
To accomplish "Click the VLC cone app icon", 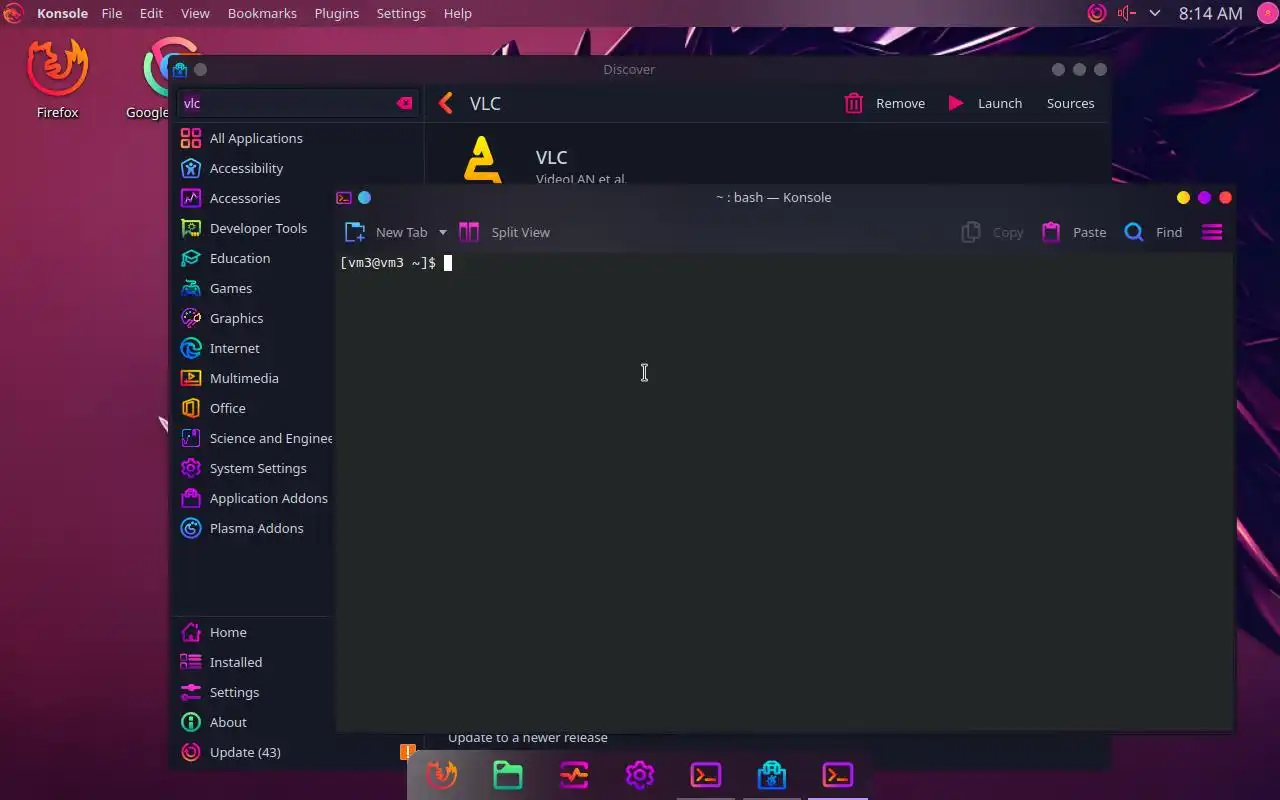I will pyautogui.click(x=483, y=160).
